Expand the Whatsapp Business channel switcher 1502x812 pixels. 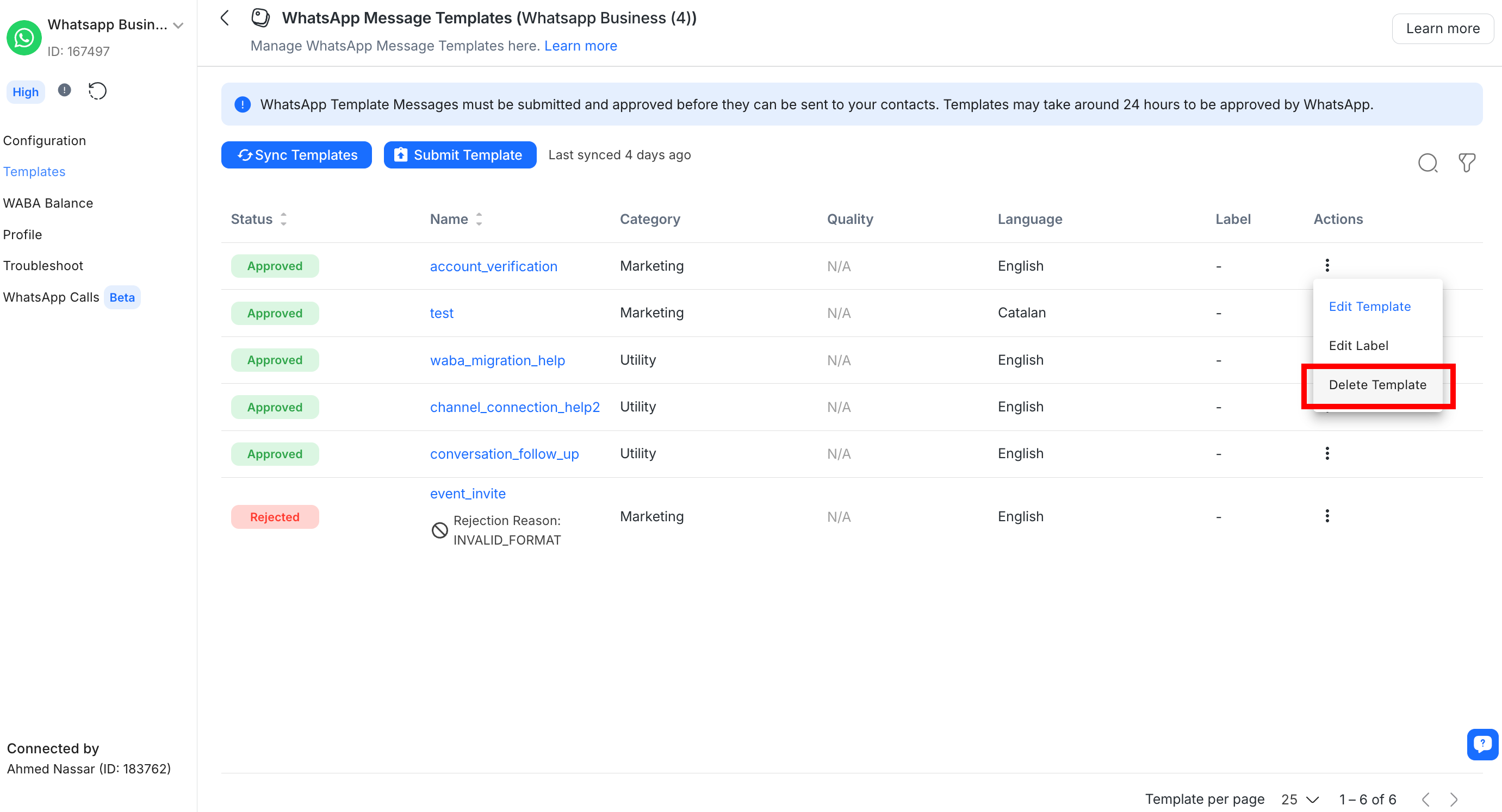pyautogui.click(x=178, y=25)
